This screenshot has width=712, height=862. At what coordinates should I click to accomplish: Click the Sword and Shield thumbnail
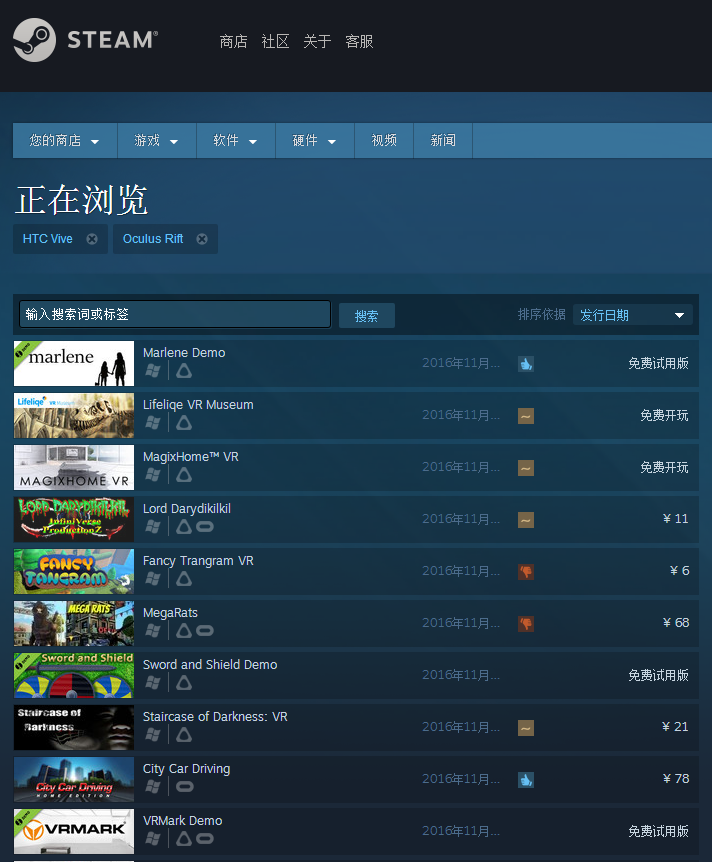74,675
